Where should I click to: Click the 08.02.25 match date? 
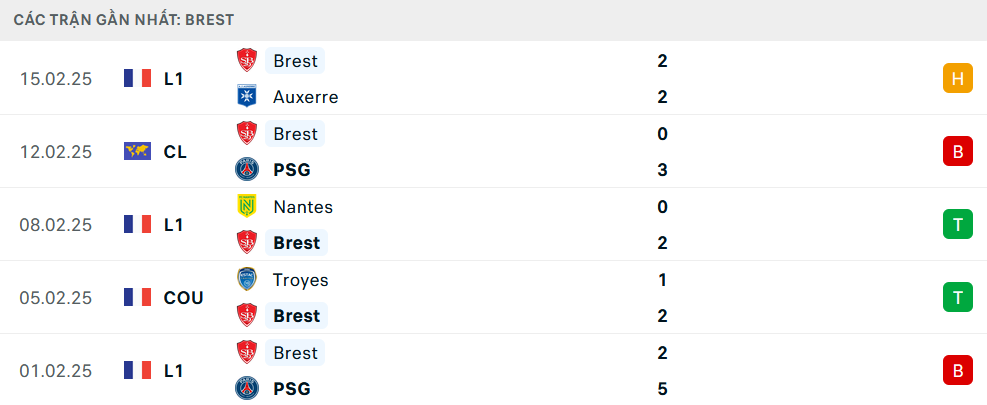click(x=56, y=225)
